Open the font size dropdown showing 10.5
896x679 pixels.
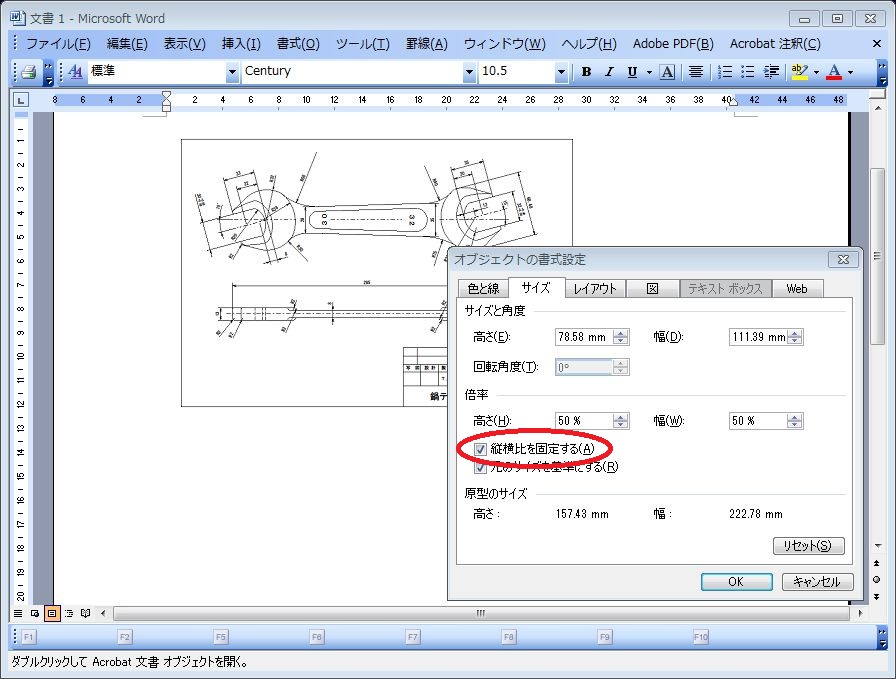coord(561,72)
